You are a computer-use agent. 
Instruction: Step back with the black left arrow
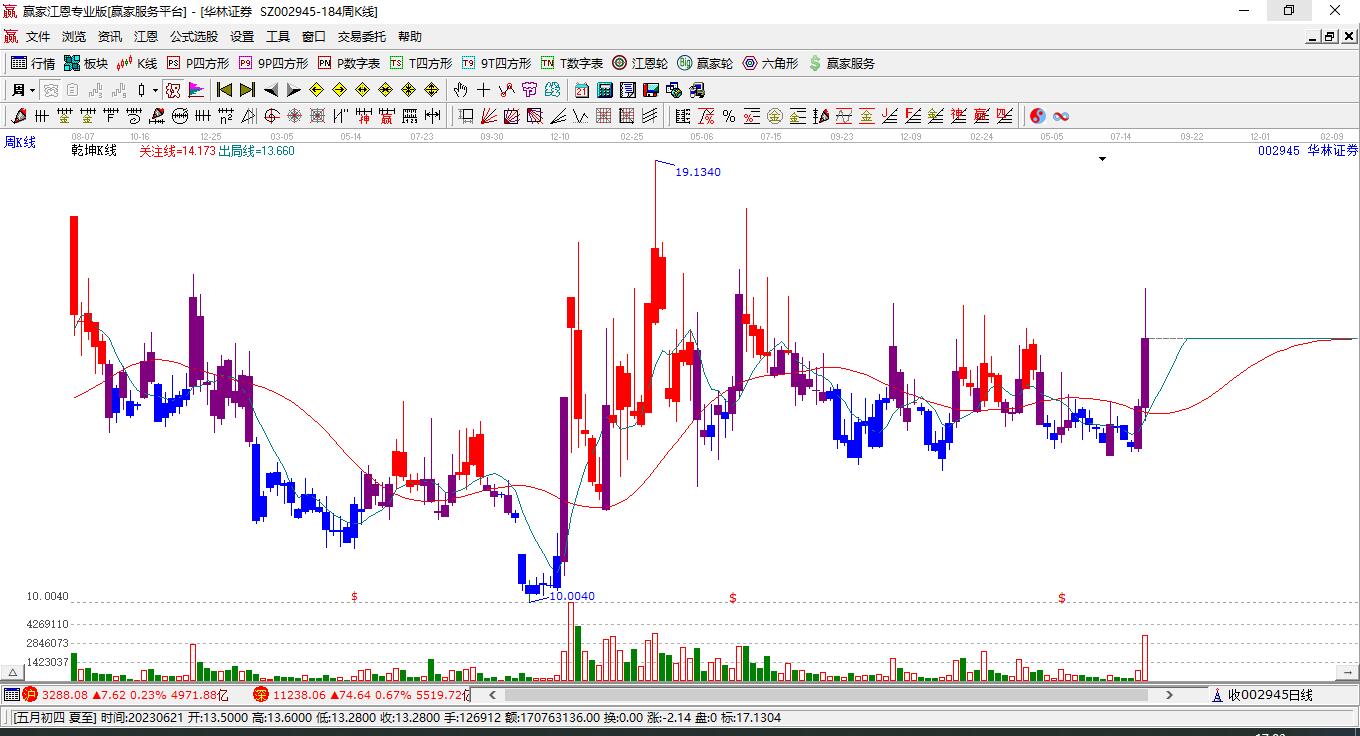270,90
